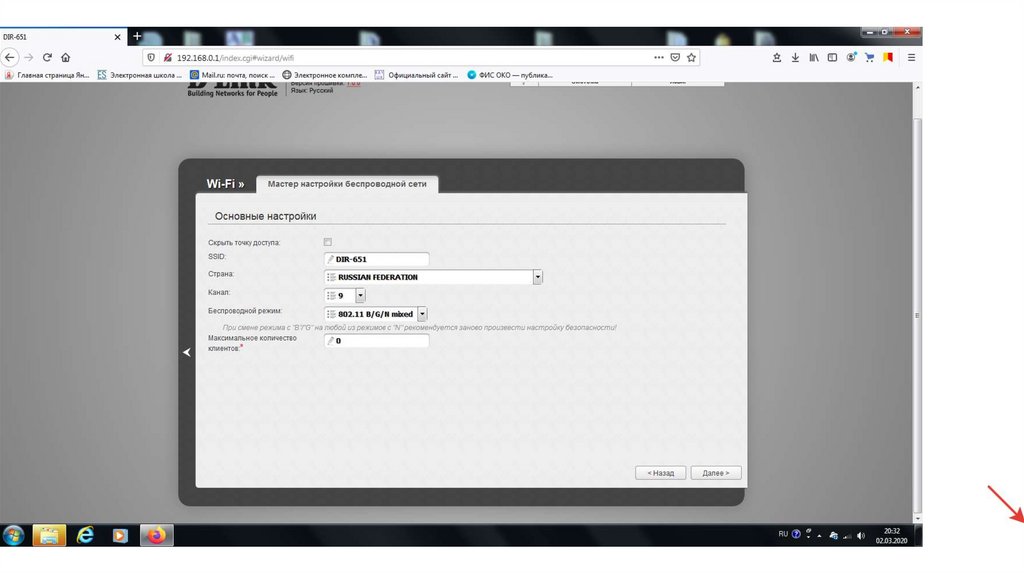Click the Страна dropdown arrow button
The height and width of the screenshot is (574, 1024).
[x=537, y=277]
